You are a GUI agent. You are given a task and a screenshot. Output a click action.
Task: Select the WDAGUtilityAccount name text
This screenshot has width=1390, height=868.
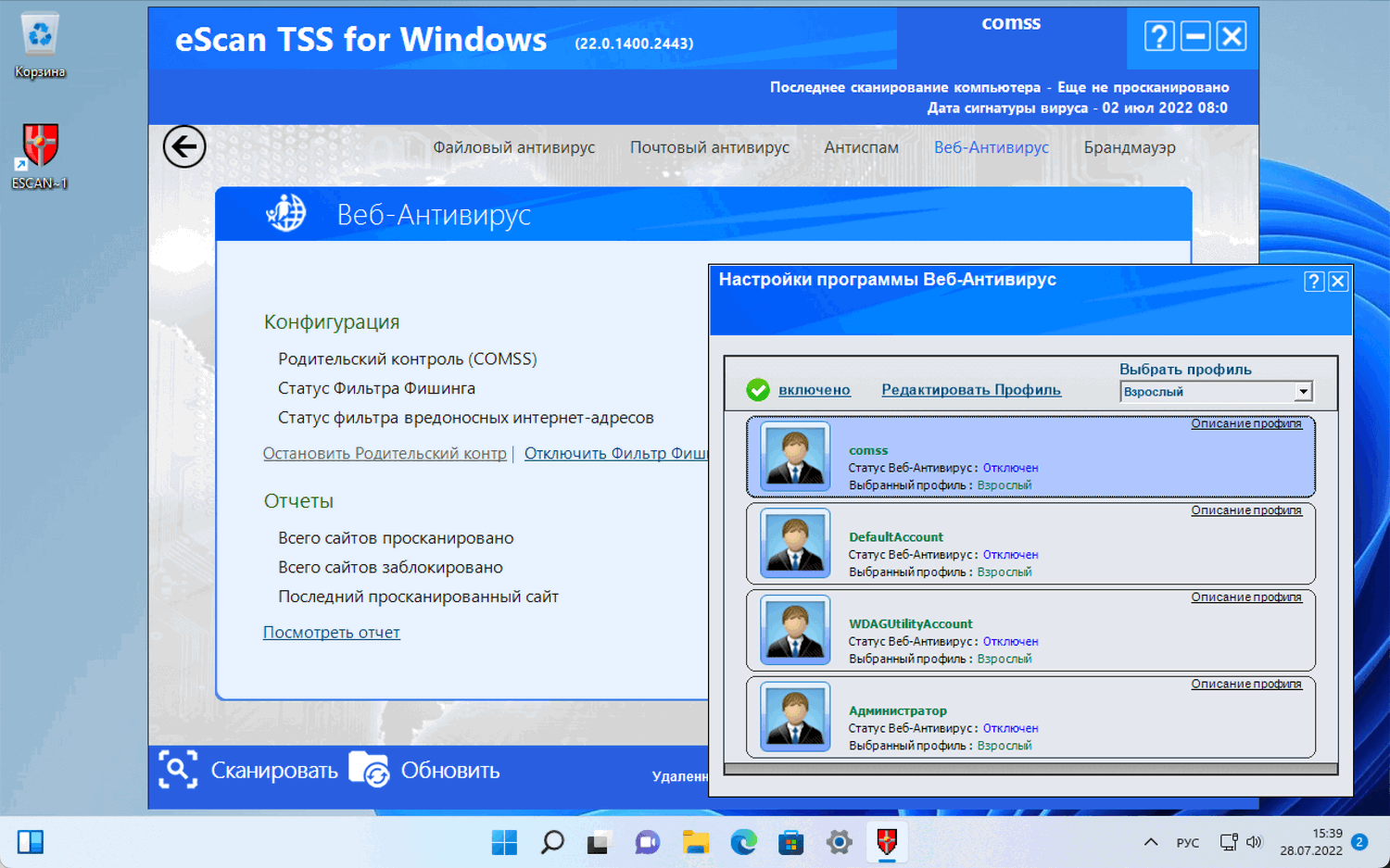pyautogui.click(x=911, y=623)
